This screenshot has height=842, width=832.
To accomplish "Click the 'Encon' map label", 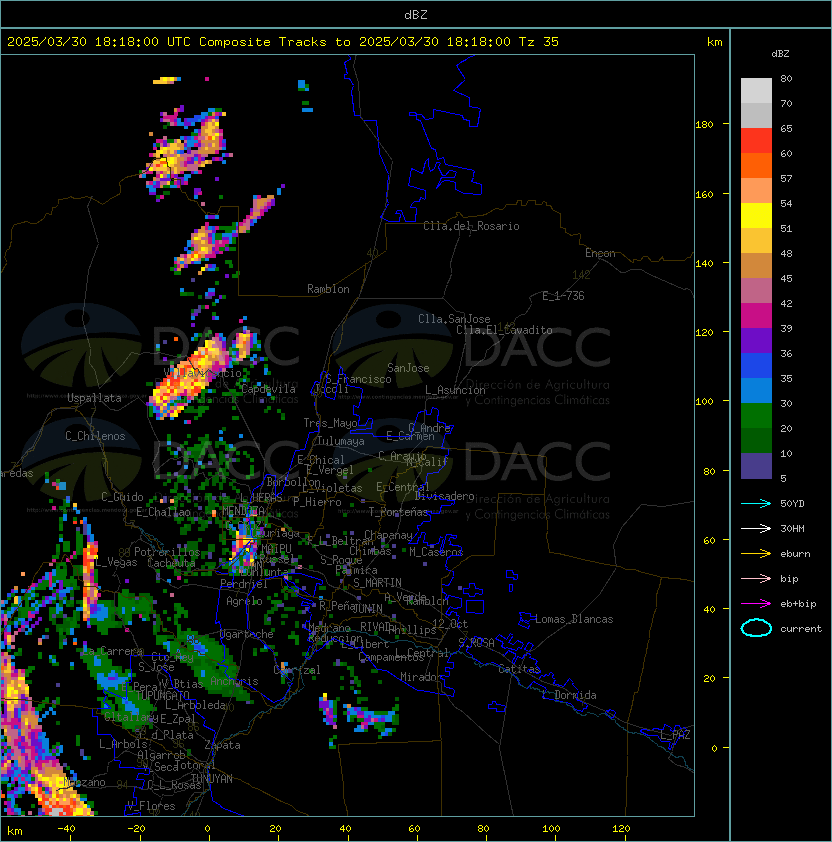I will point(600,253).
